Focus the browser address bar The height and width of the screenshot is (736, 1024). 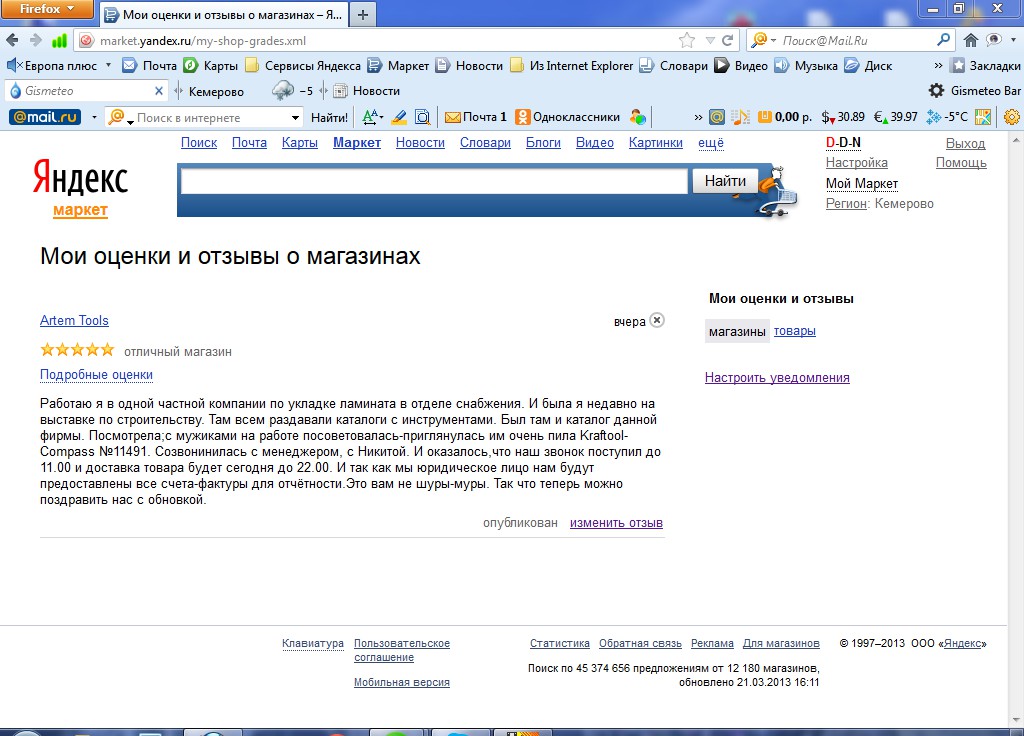point(385,40)
